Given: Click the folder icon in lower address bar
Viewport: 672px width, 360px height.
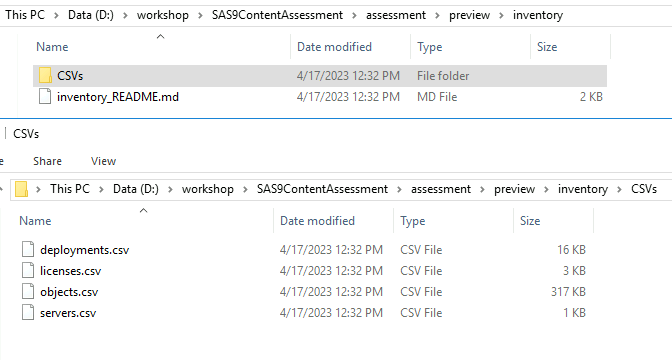Looking at the screenshot, I should click(x=21, y=189).
